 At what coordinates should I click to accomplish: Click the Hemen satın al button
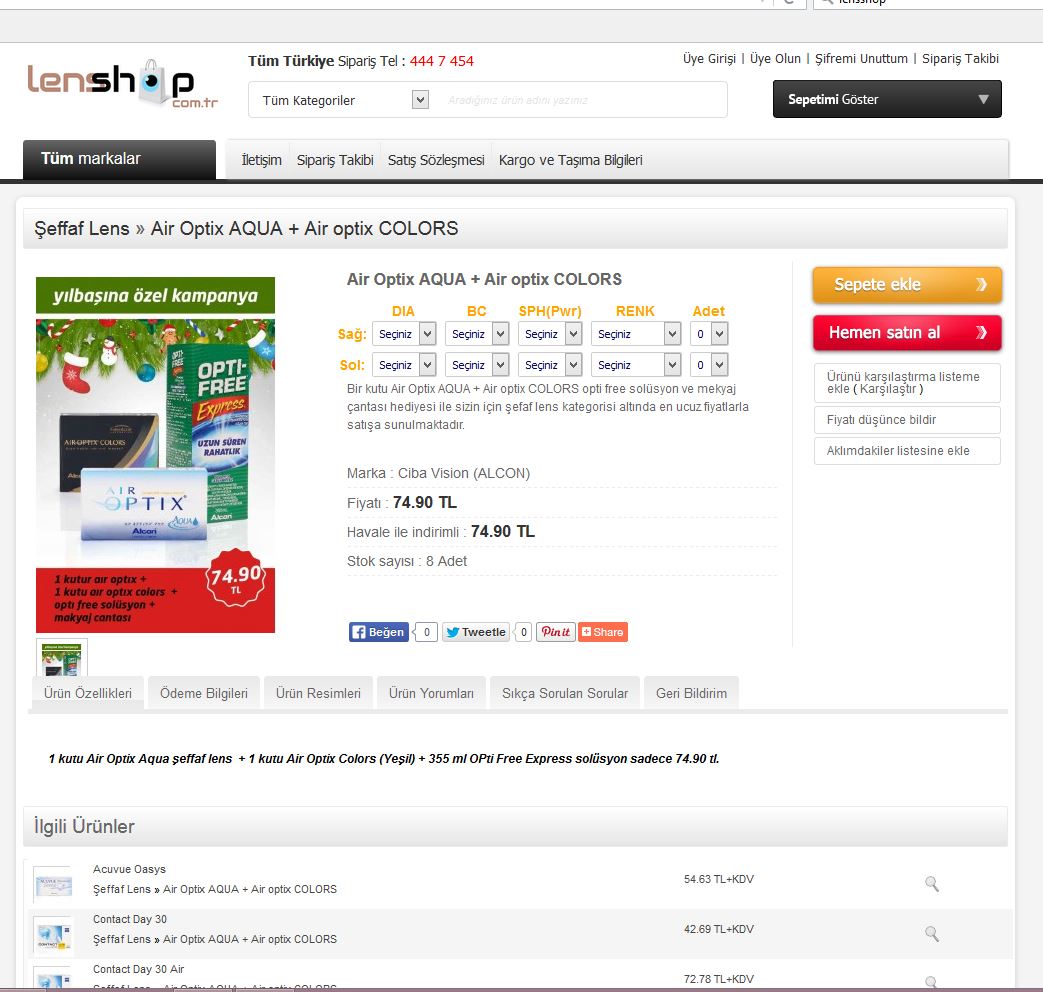907,333
